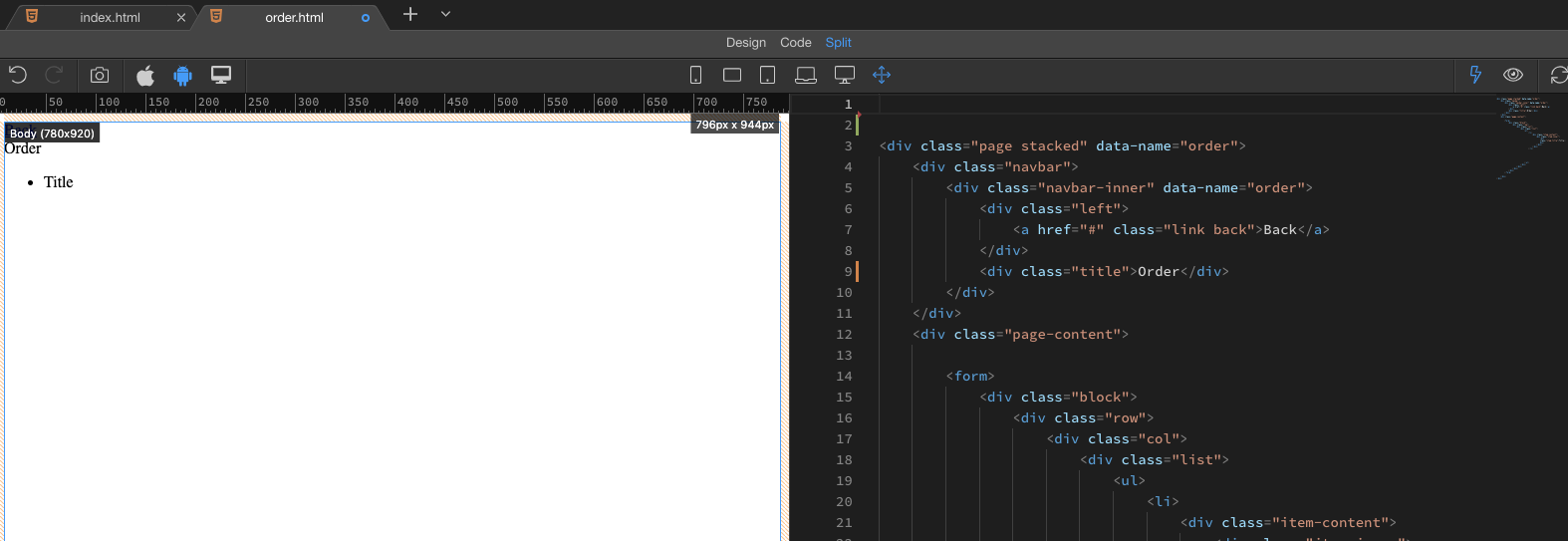Image resolution: width=1568 pixels, height=541 pixels.
Task: Click the class="row" div line
Action: point(1083,417)
